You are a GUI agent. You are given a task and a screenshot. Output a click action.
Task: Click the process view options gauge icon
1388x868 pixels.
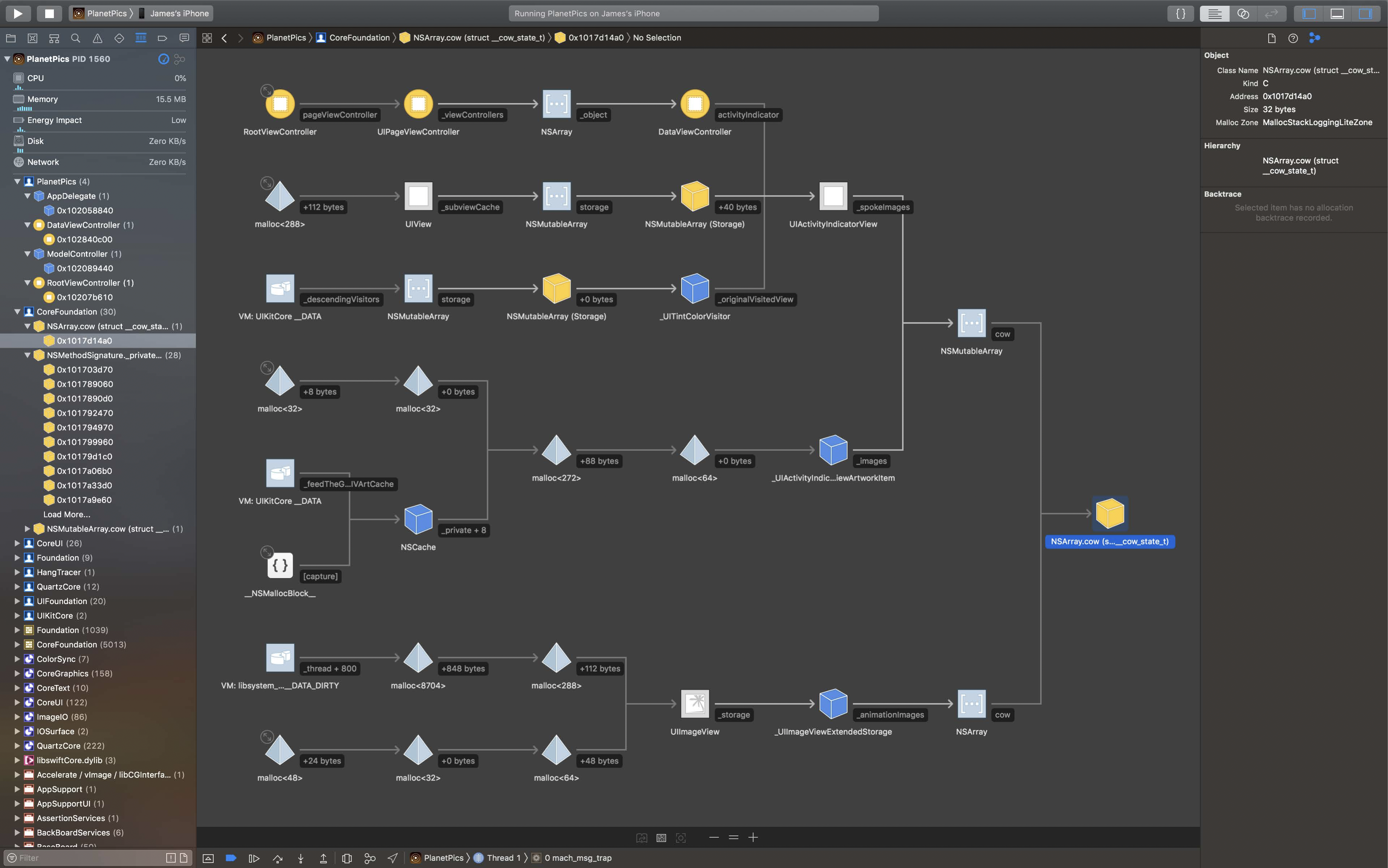coord(163,59)
